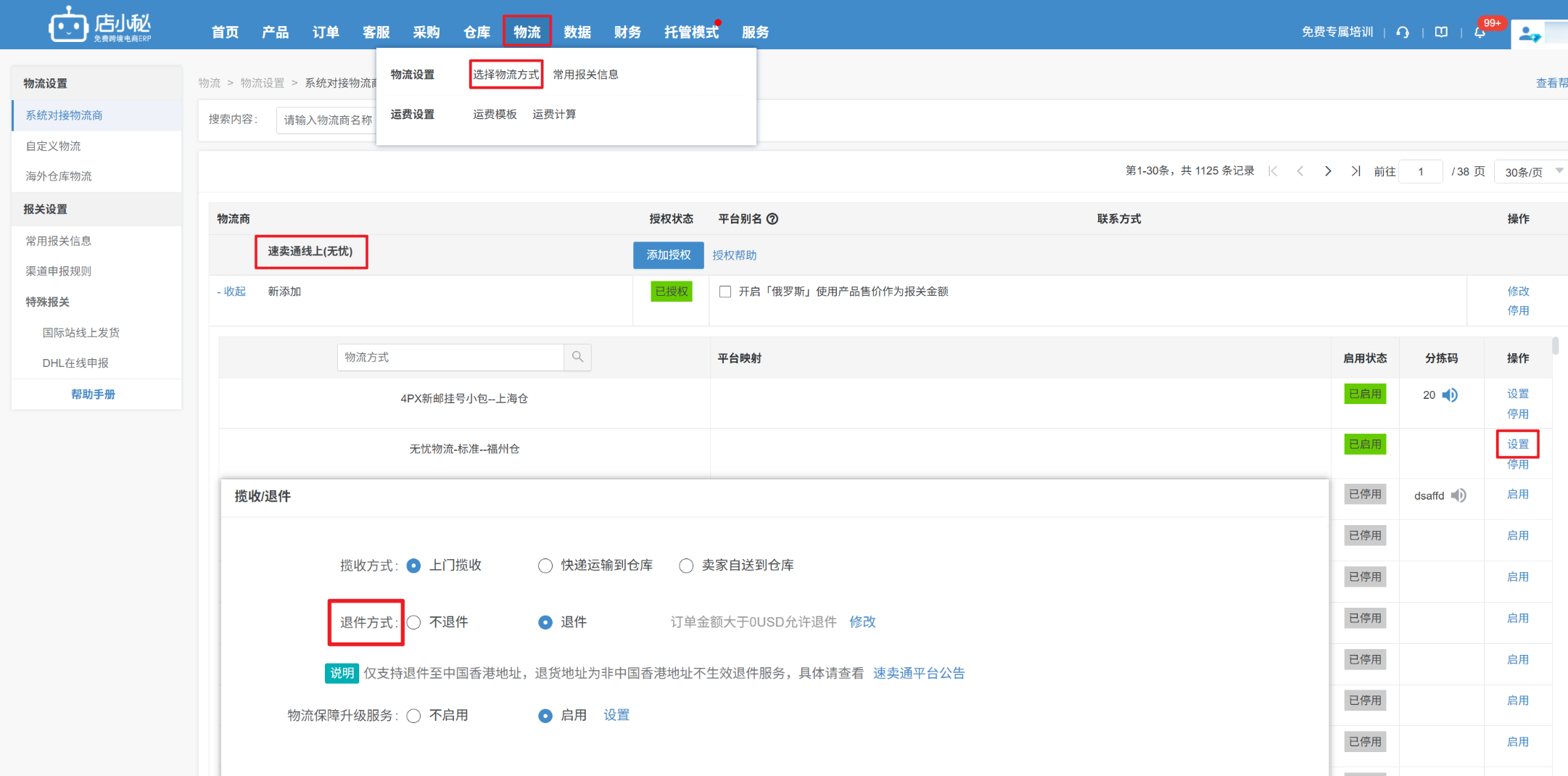Enable the 俄罗斯 product price customs checkbox
The image size is (1568, 776).
coord(725,292)
